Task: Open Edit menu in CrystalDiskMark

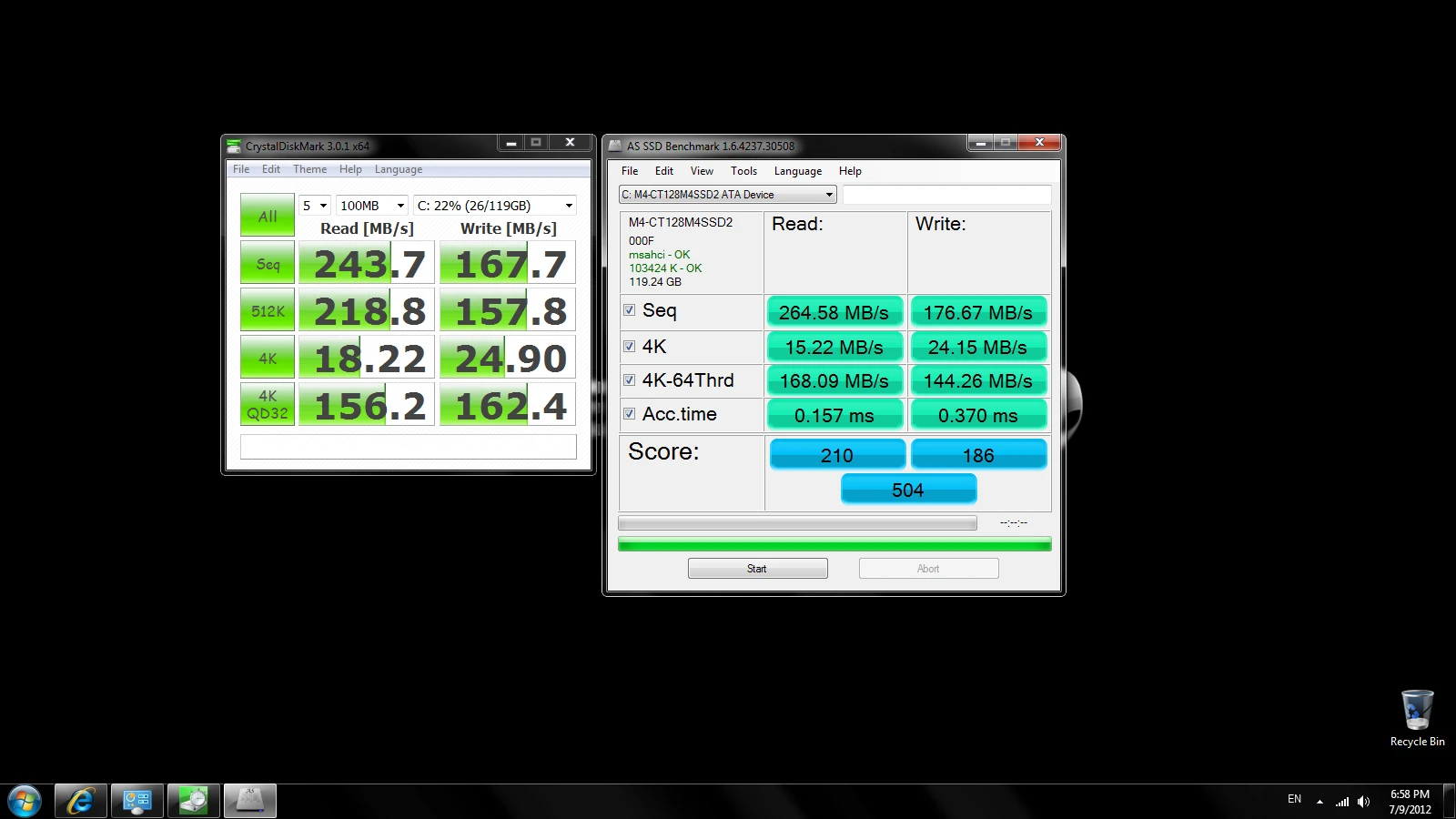Action: coord(271,169)
